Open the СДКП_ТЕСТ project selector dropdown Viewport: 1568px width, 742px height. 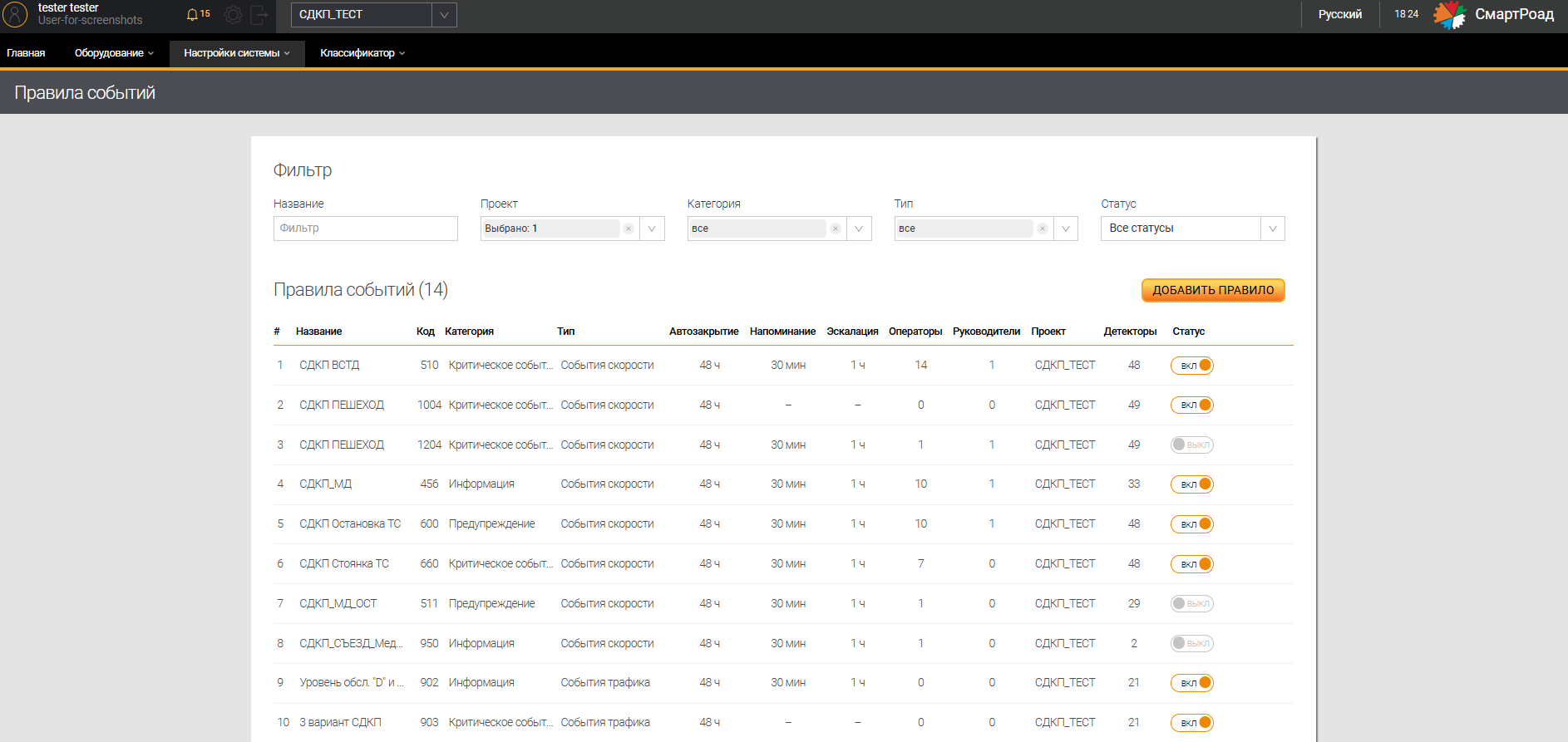coord(374,15)
